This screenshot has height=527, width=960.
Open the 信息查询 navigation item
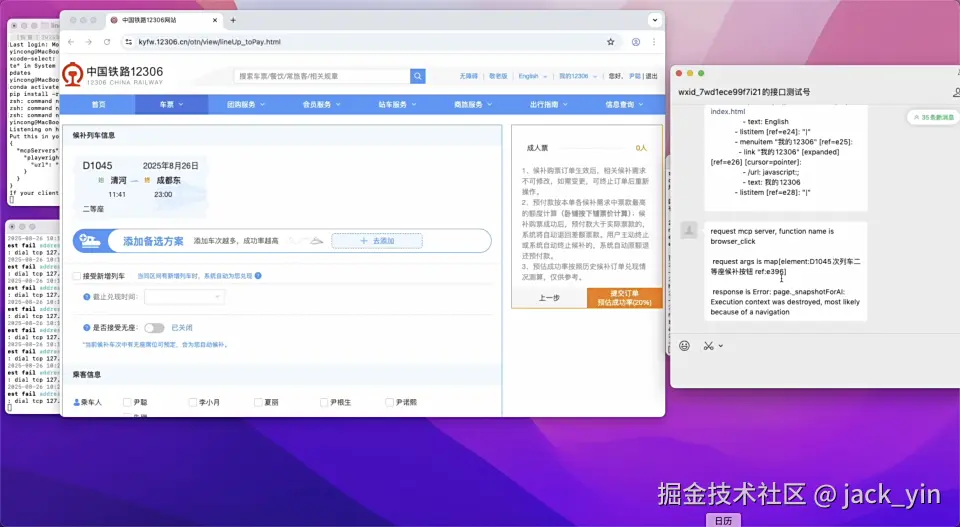click(x=624, y=105)
